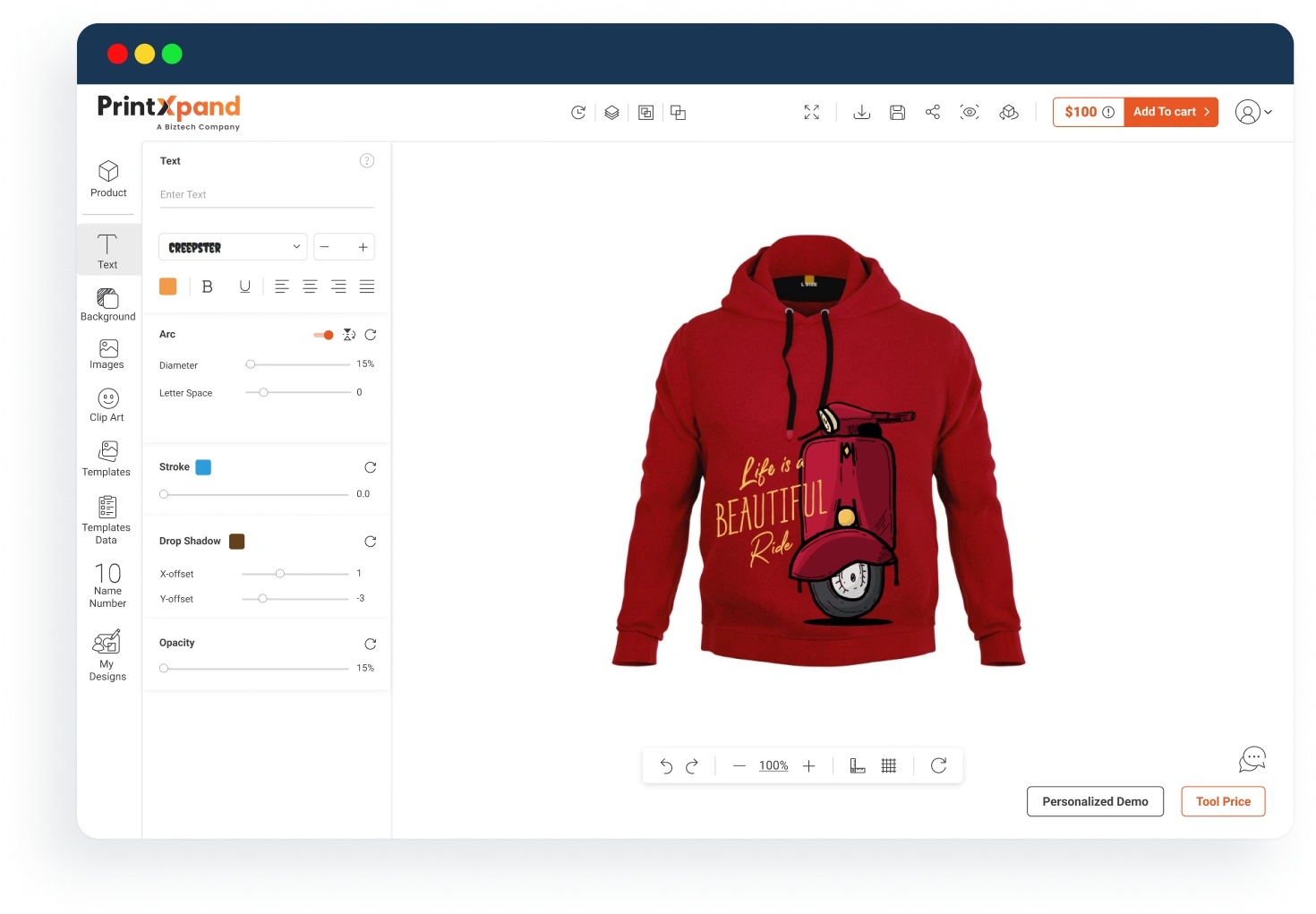This screenshot has height=914, width=1316.
Task: Click the Text panel help icon
Action: 367,160
